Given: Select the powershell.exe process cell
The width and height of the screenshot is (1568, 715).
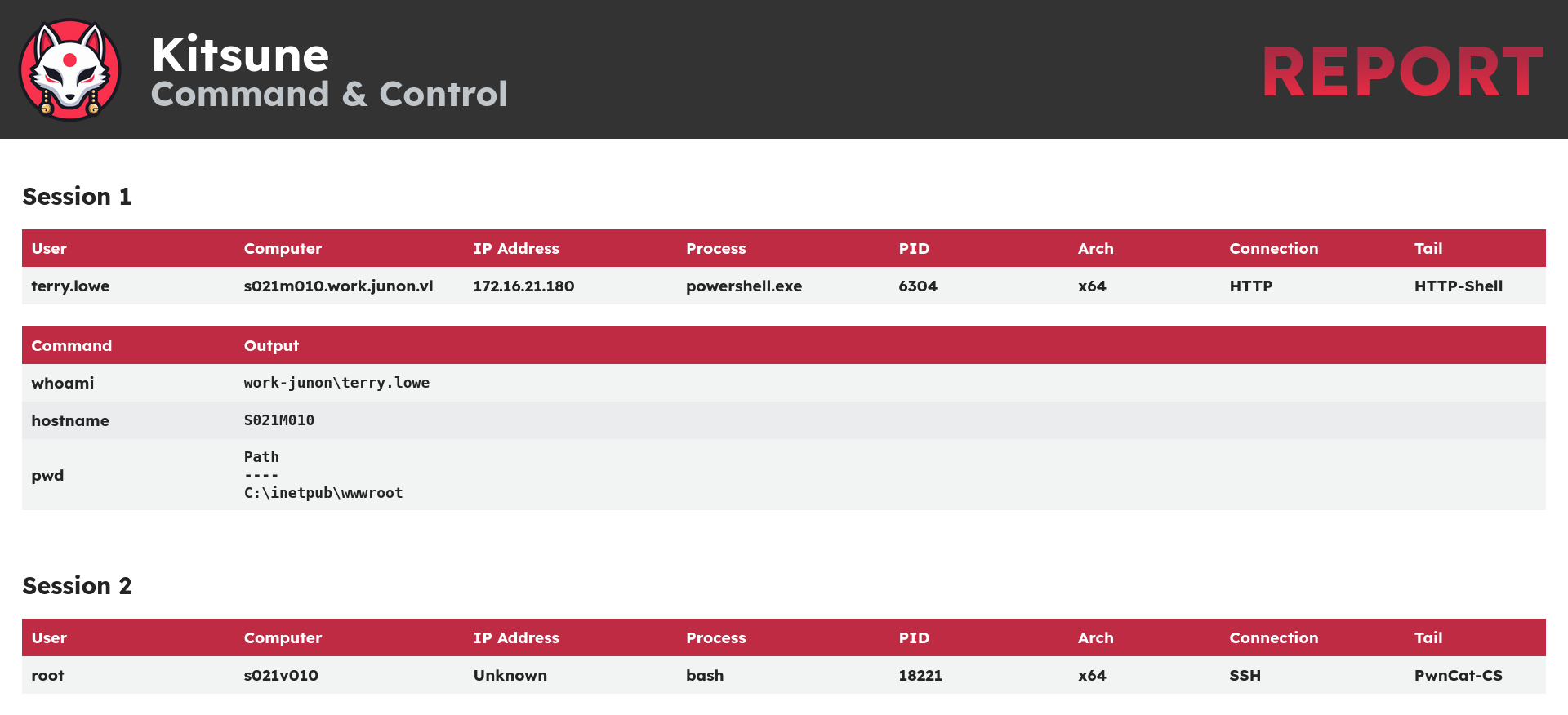Looking at the screenshot, I should point(744,286).
